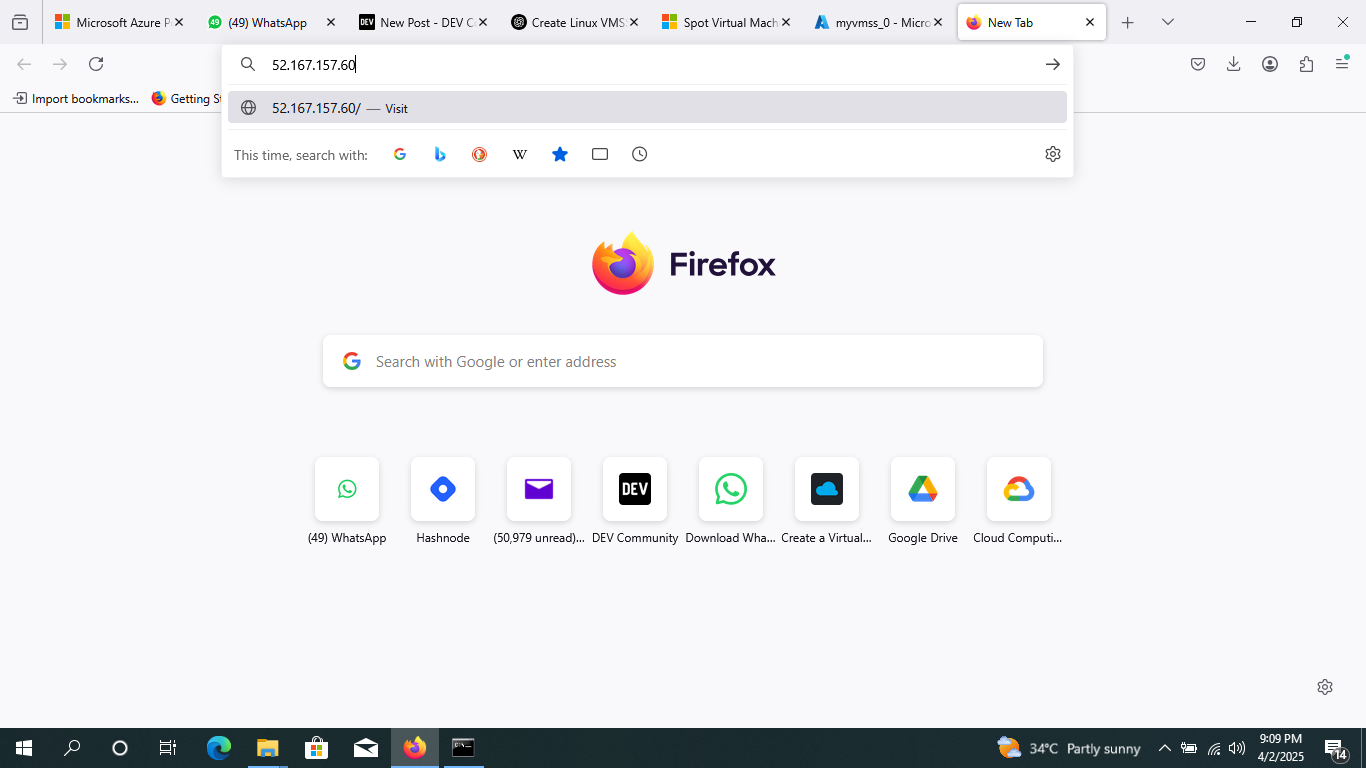The width and height of the screenshot is (1366, 768).
Task: Open the Firefox application menu
Action: [1342, 64]
